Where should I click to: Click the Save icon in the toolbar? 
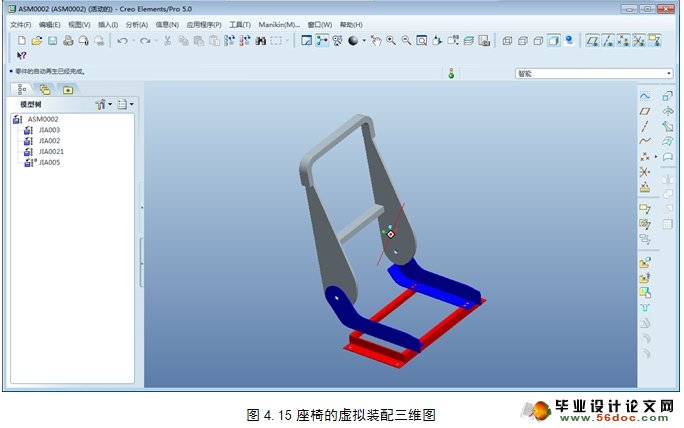[x=52, y=41]
